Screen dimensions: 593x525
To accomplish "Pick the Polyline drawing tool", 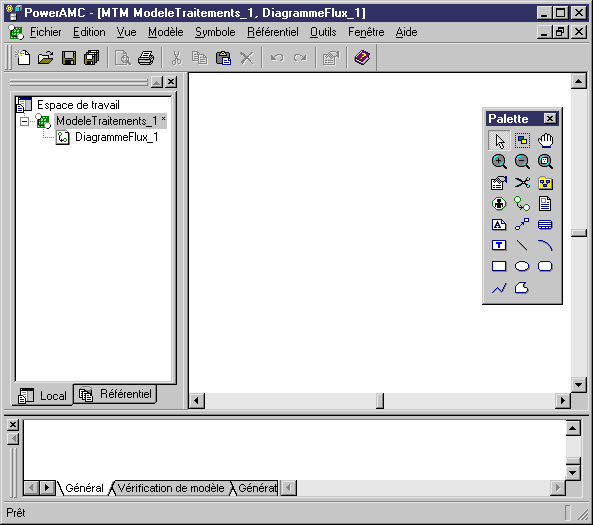I will coord(499,288).
